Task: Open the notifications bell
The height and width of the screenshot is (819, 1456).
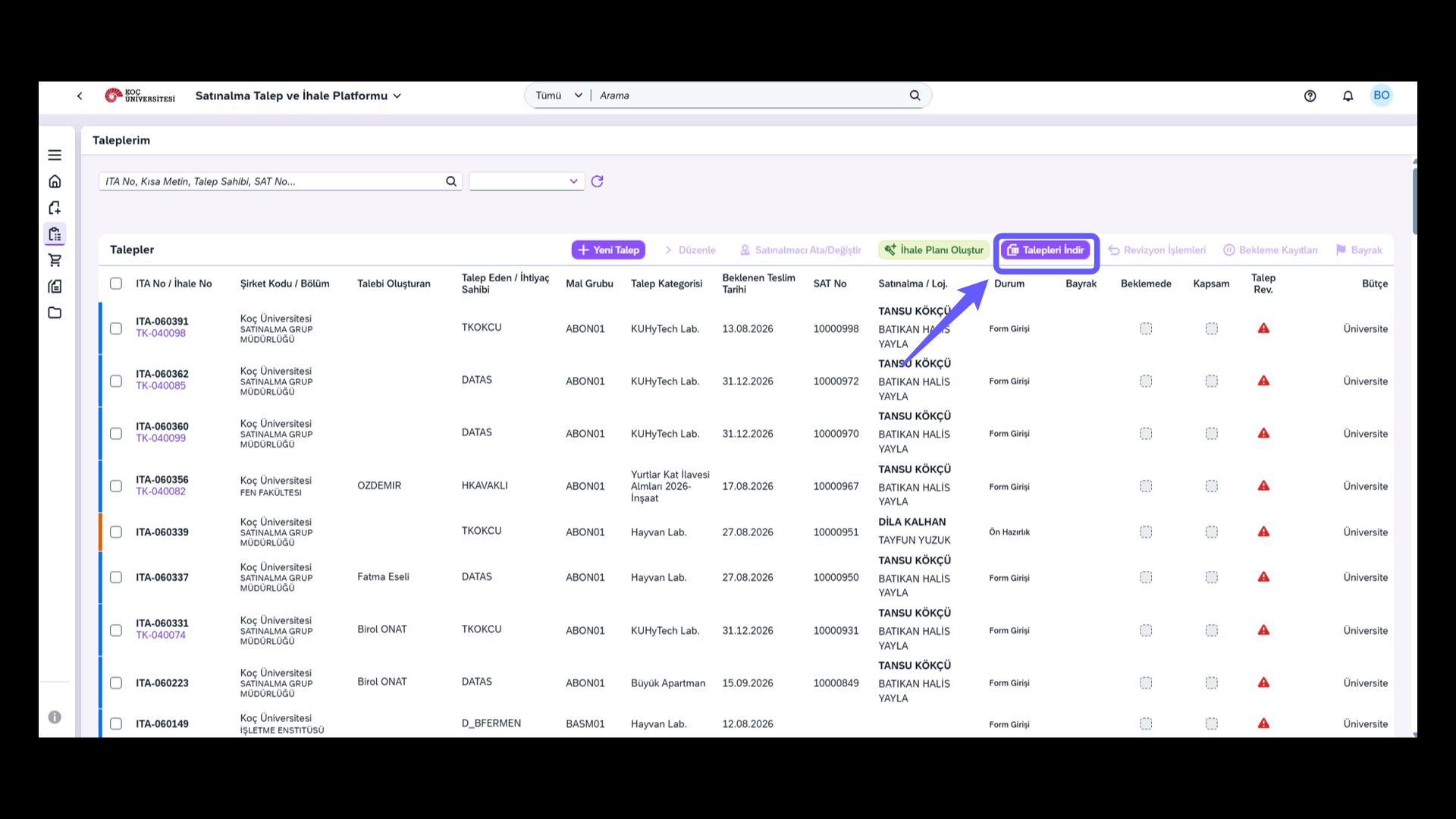Action: pos(1348,96)
